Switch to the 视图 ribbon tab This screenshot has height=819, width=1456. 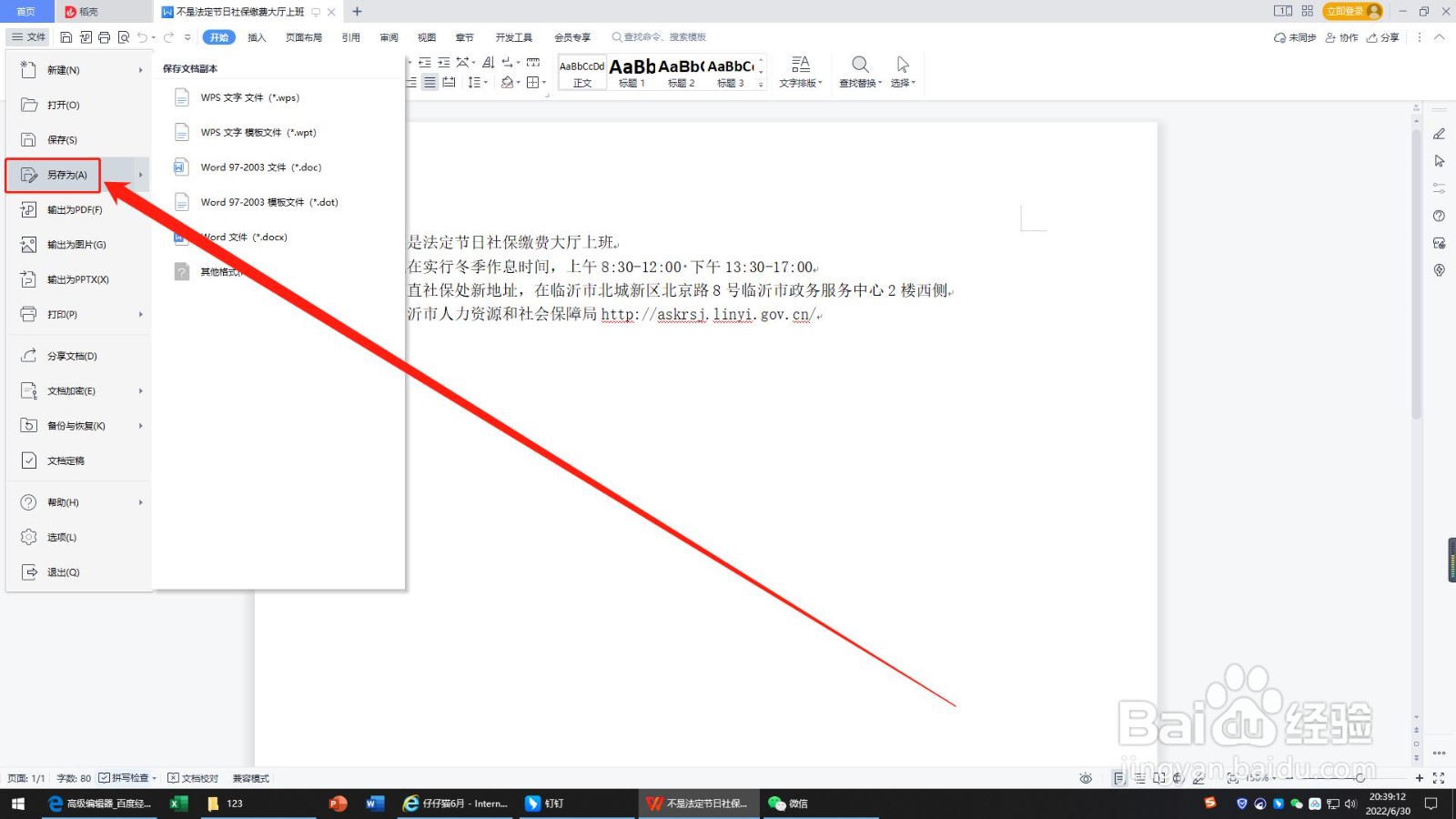tap(427, 37)
